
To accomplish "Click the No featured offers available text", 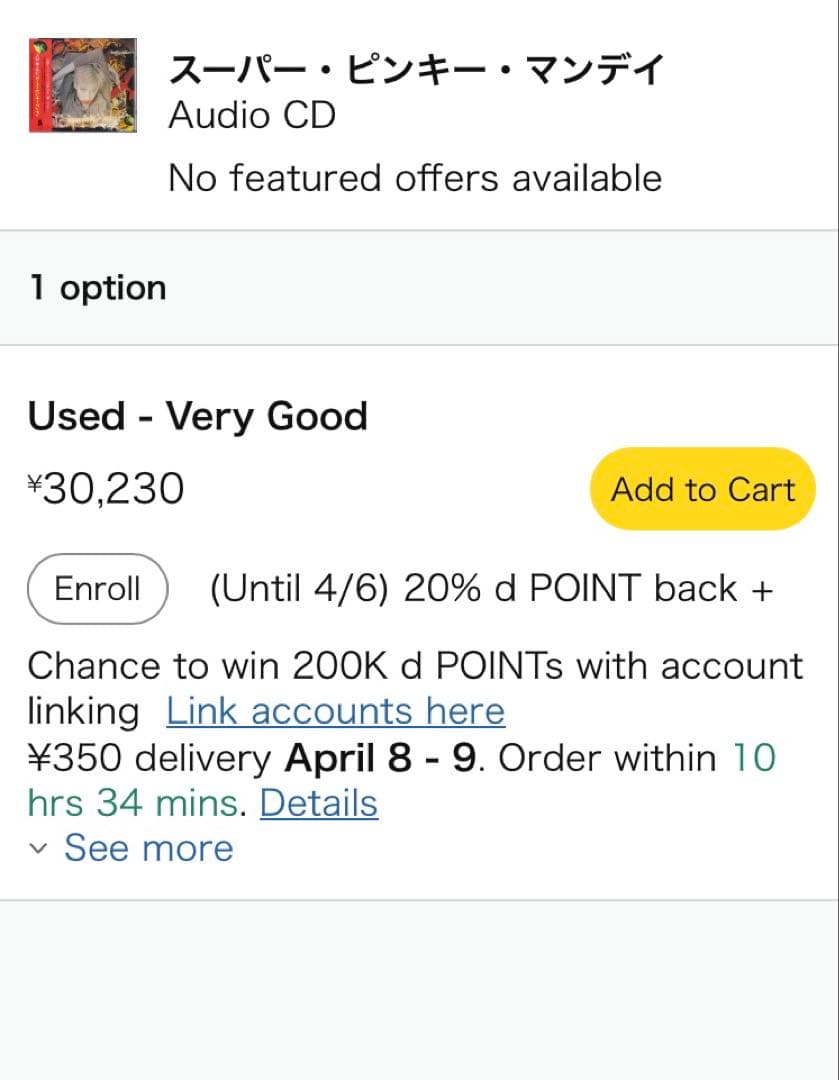I will click(415, 178).
